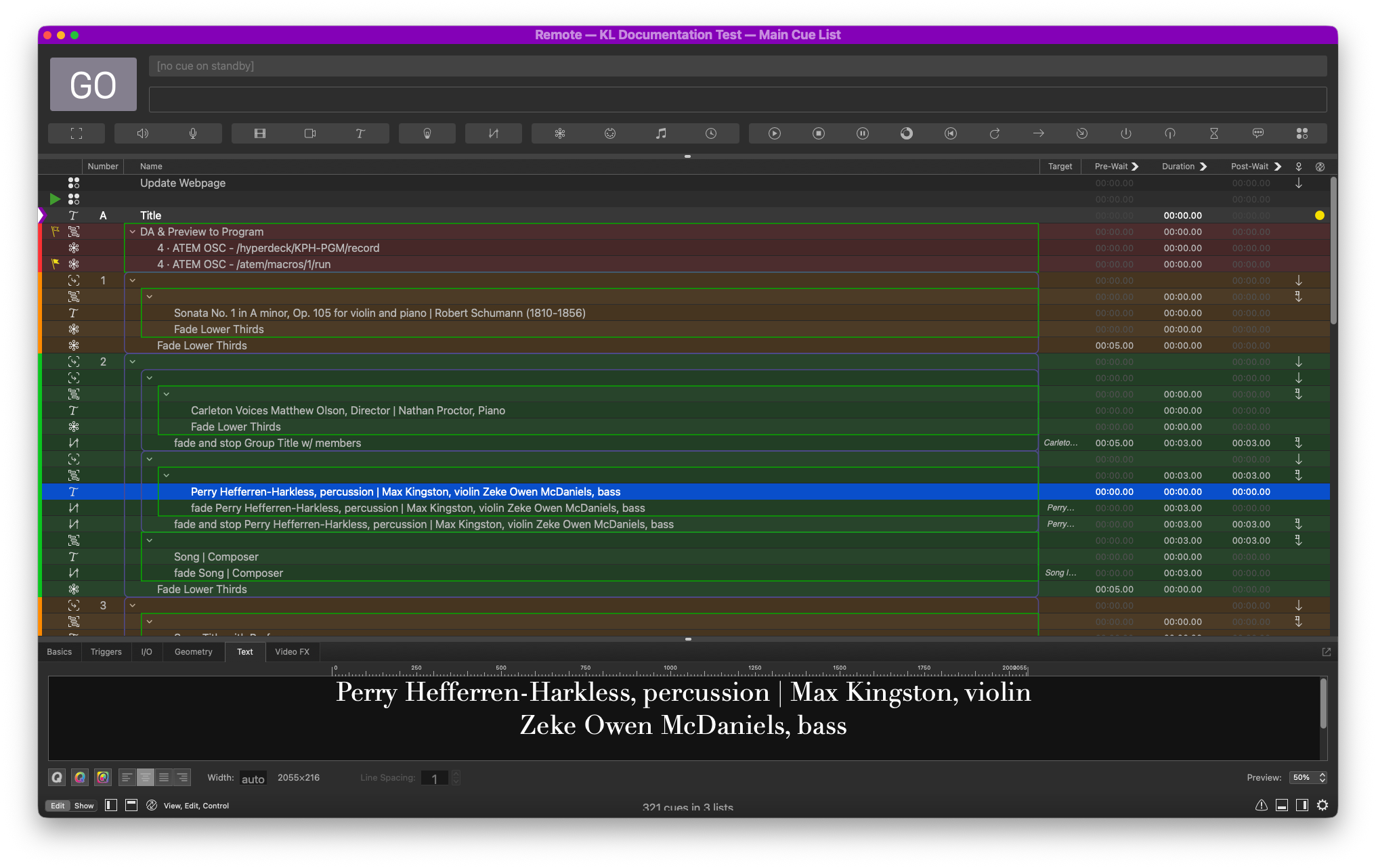Set text alignment to justified
Viewport: 1376px width, 868px height.
tap(164, 777)
